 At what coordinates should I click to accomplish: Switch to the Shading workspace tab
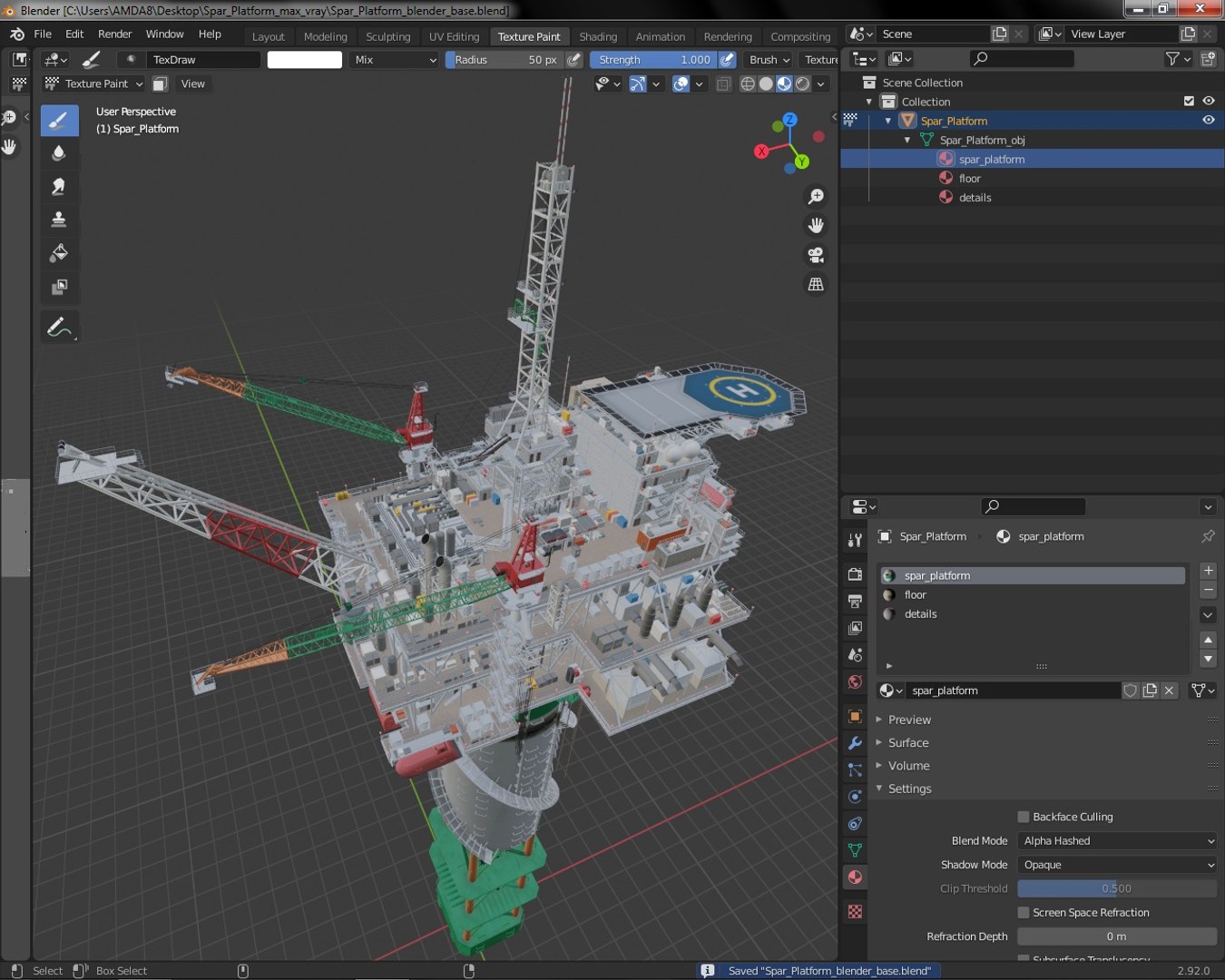598,36
